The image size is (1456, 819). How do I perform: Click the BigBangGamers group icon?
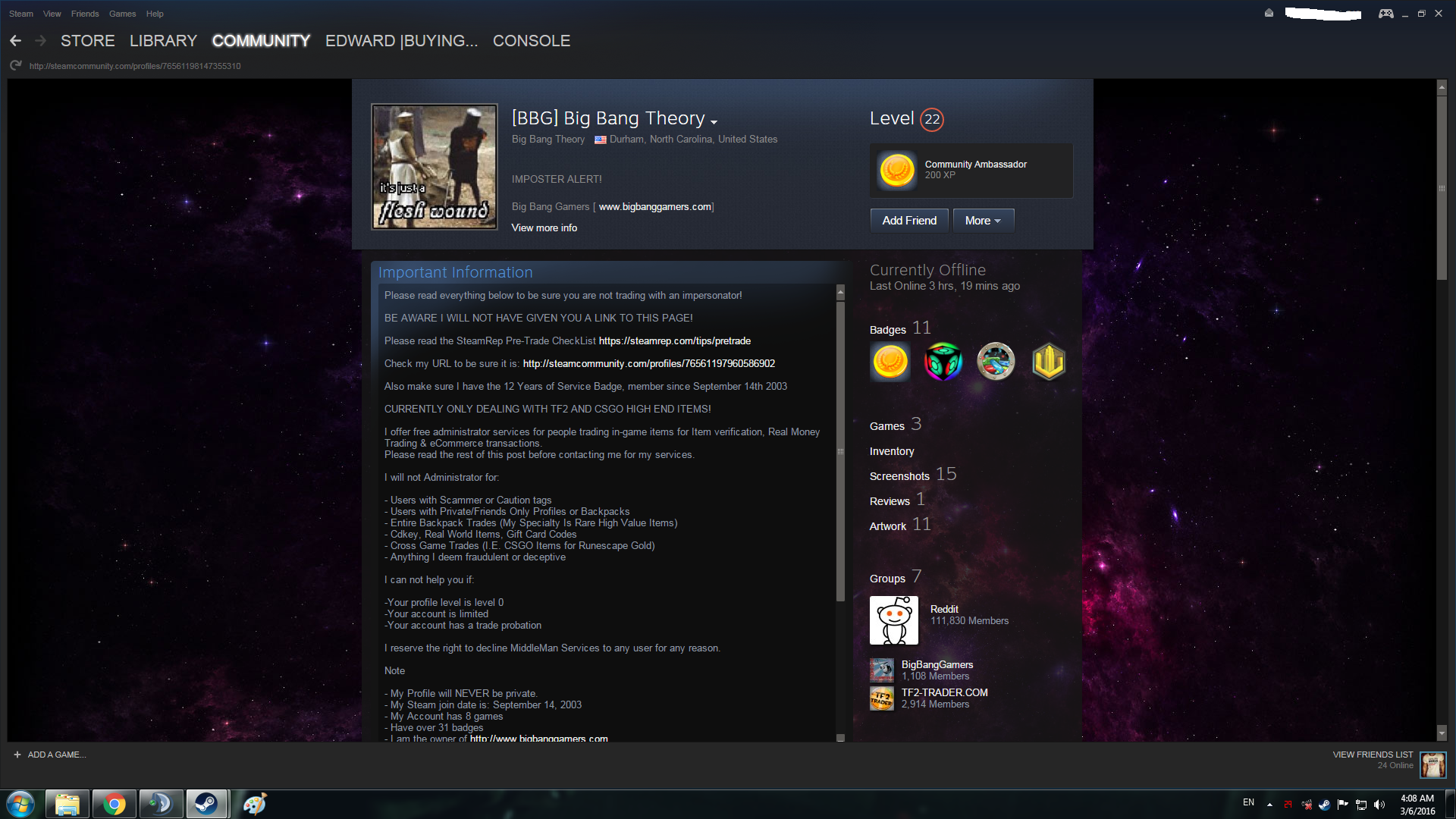tap(881, 670)
